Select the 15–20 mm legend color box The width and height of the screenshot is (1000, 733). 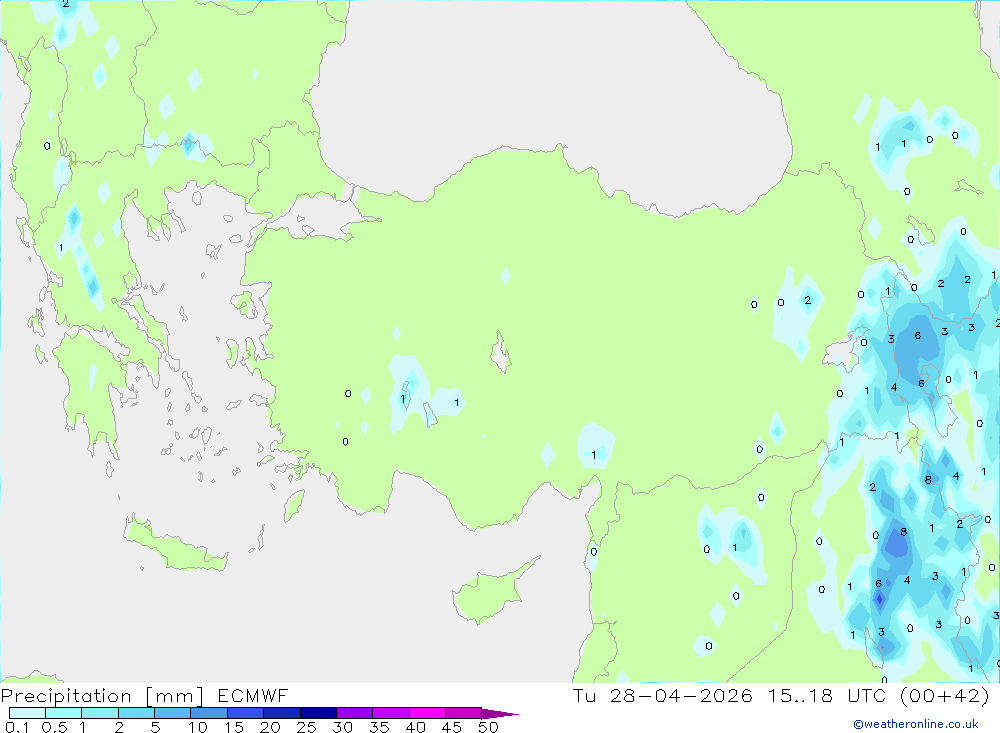pos(245,713)
